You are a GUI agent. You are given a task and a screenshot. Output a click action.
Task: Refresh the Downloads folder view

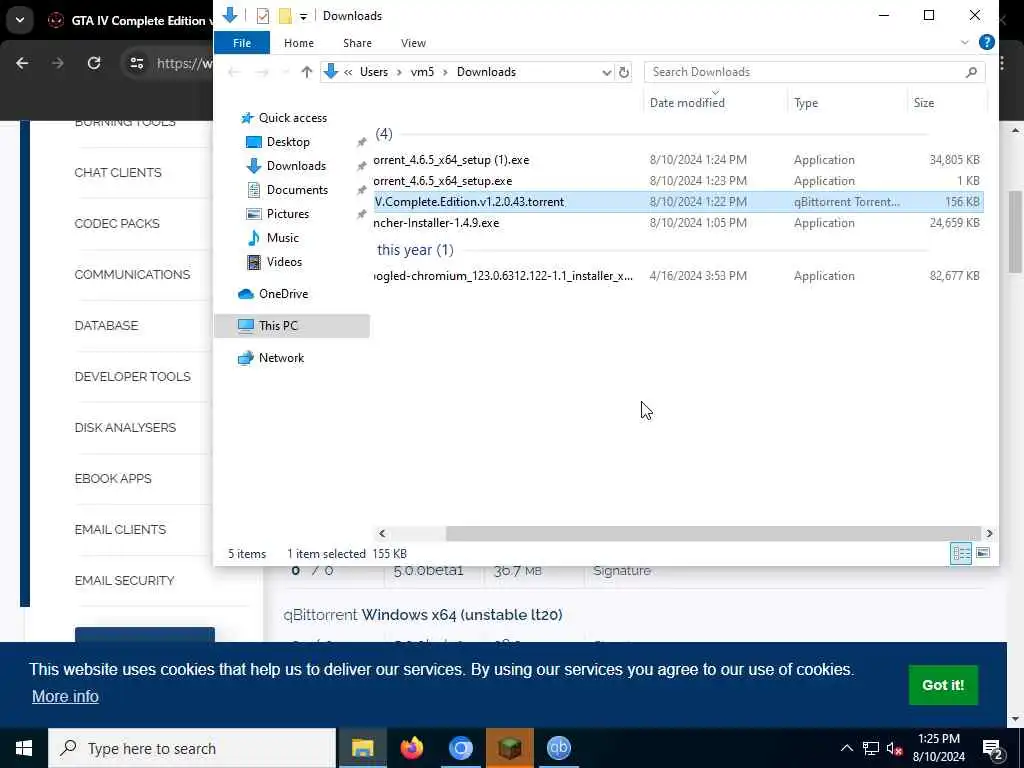click(x=624, y=72)
